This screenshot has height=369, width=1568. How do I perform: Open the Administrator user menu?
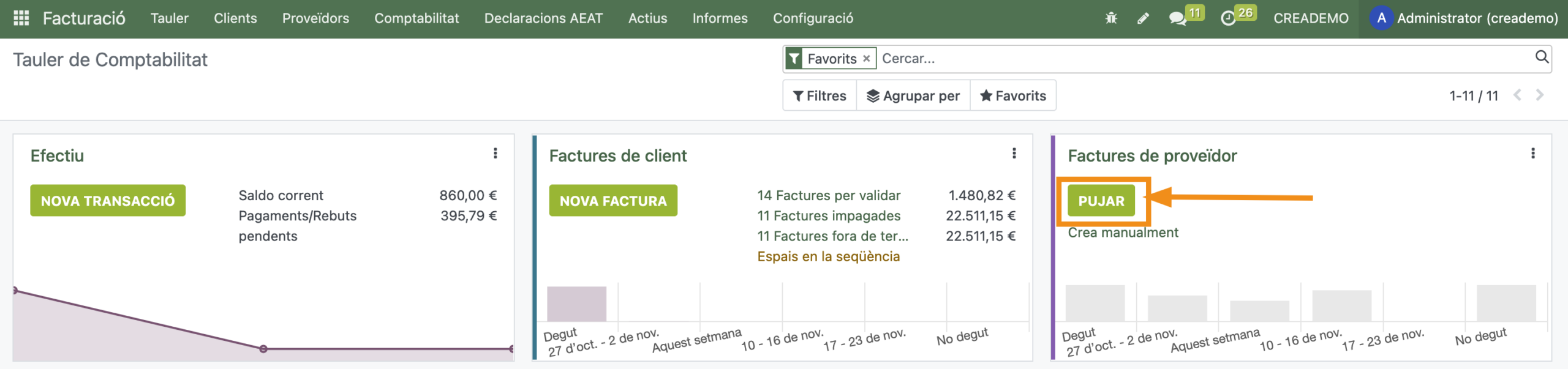point(1463,18)
